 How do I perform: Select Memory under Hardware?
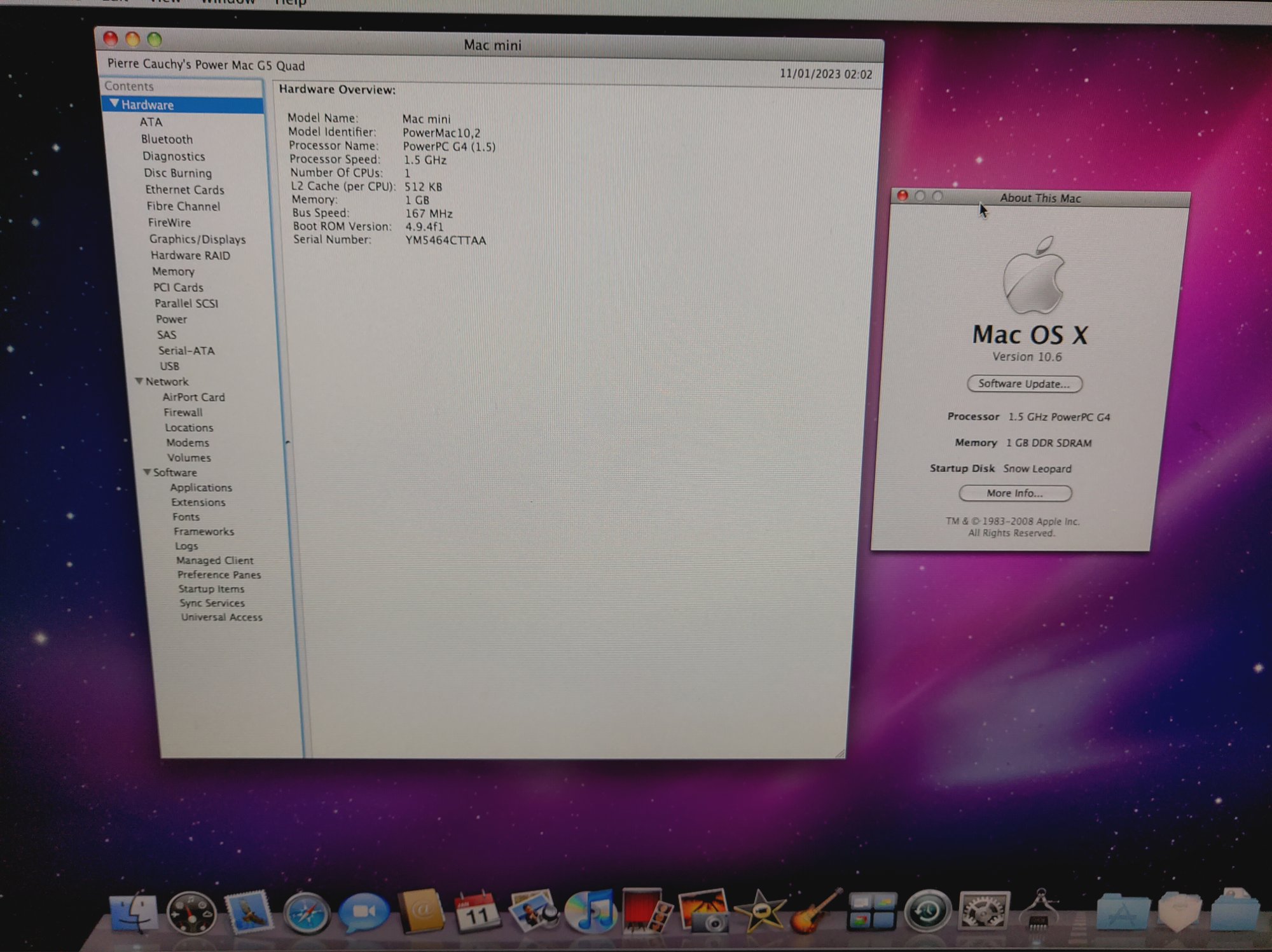173,272
